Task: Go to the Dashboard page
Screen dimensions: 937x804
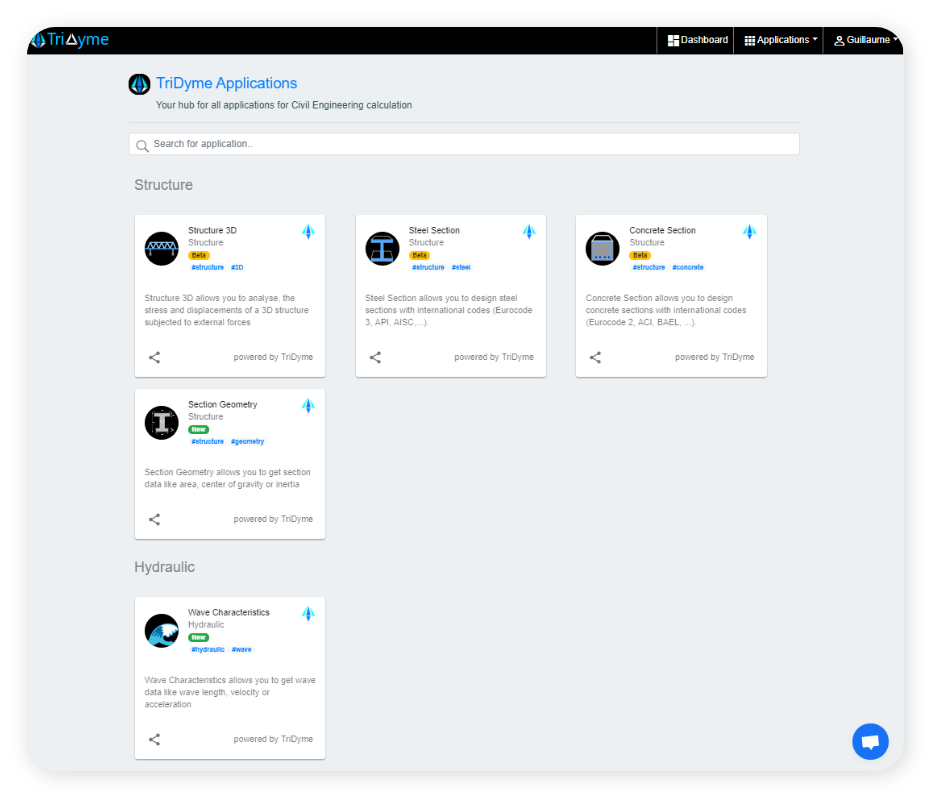Action: [x=698, y=40]
